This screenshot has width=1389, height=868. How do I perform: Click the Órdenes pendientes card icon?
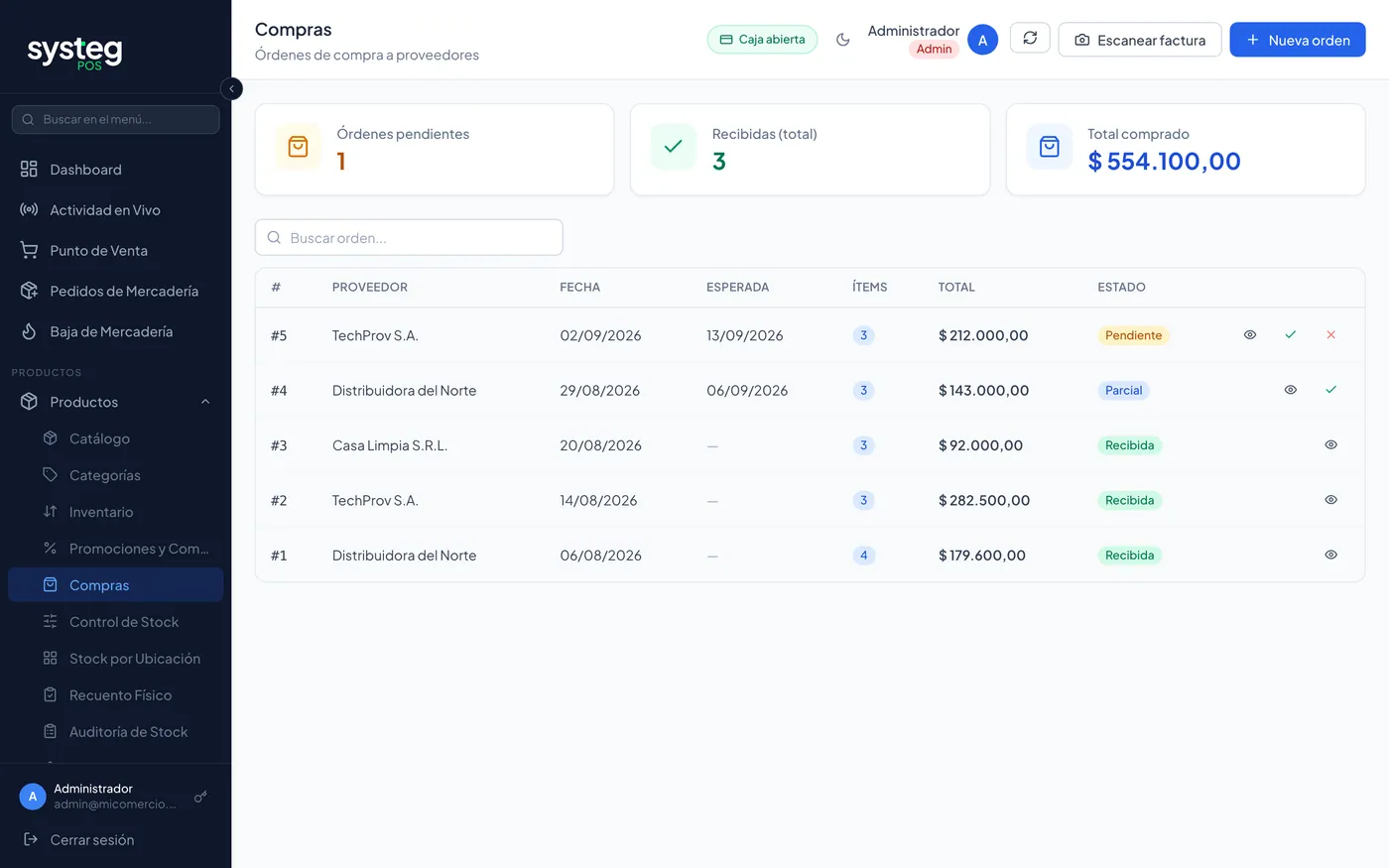point(298,147)
